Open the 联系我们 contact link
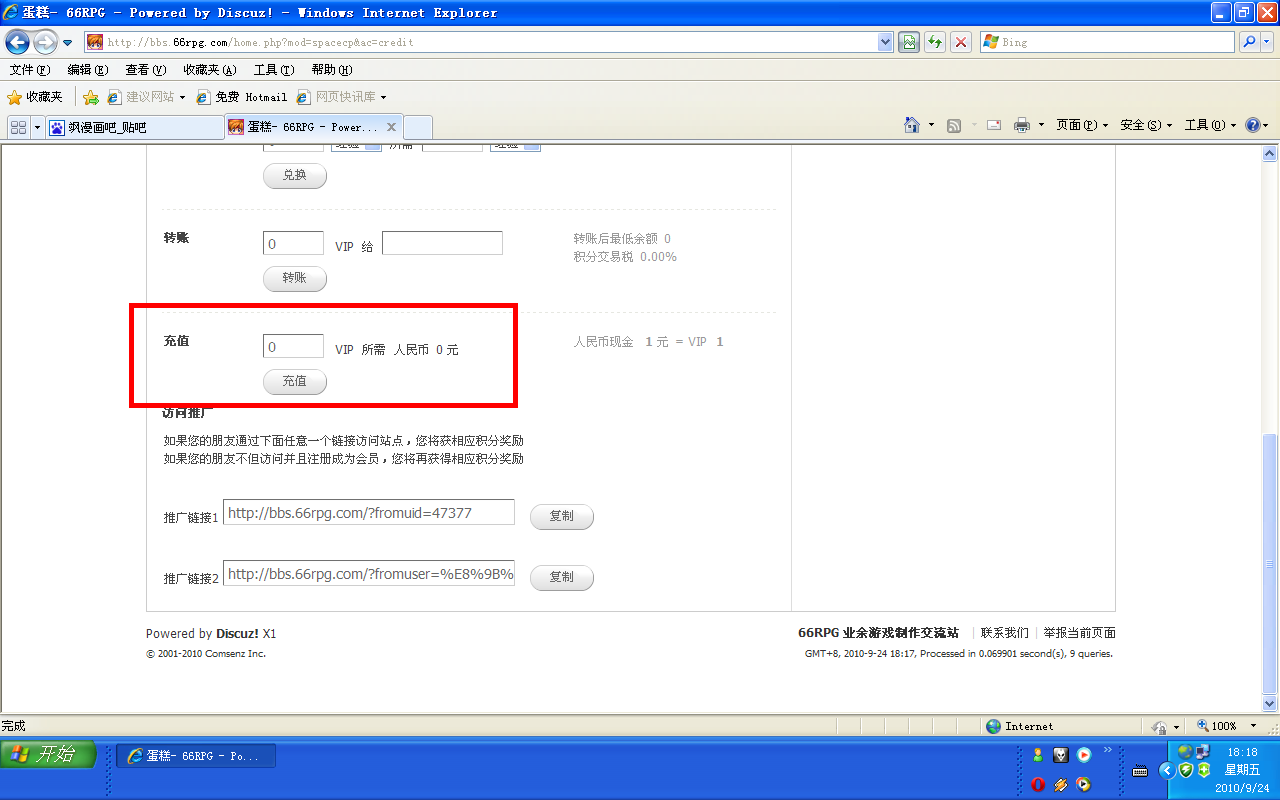Viewport: 1280px width, 800px height. click(x=1004, y=633)
